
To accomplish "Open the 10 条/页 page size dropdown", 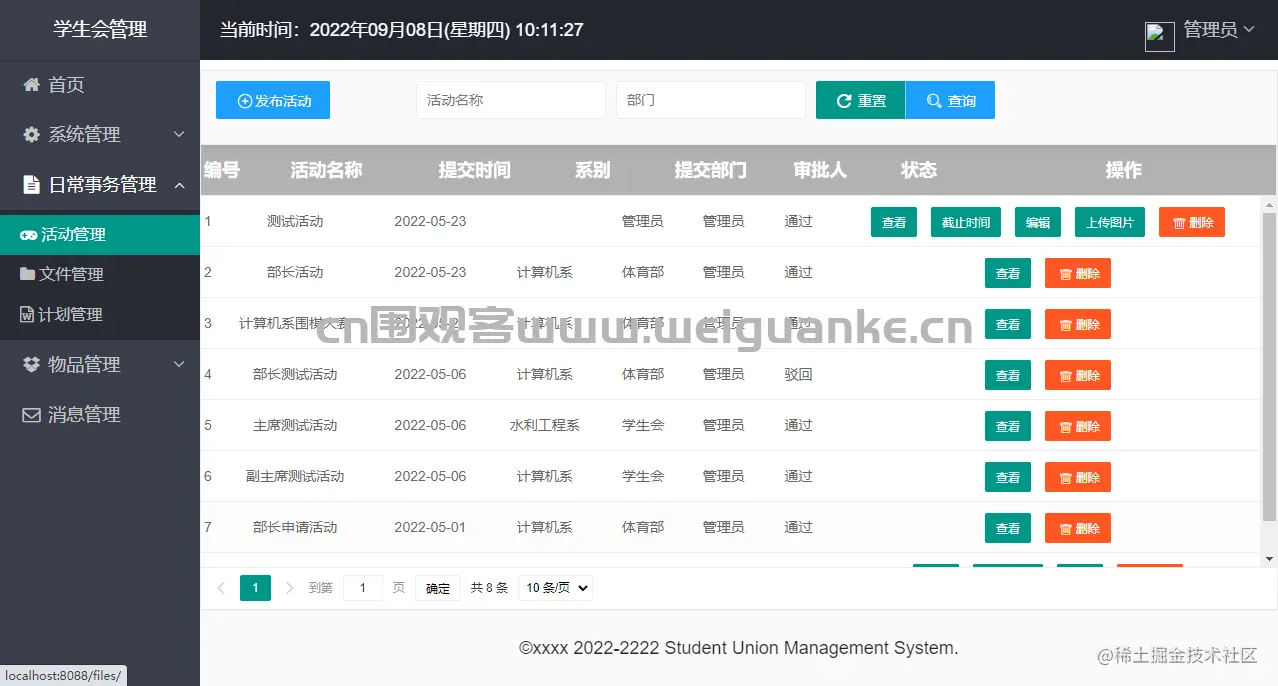I will tap(555, 588).
